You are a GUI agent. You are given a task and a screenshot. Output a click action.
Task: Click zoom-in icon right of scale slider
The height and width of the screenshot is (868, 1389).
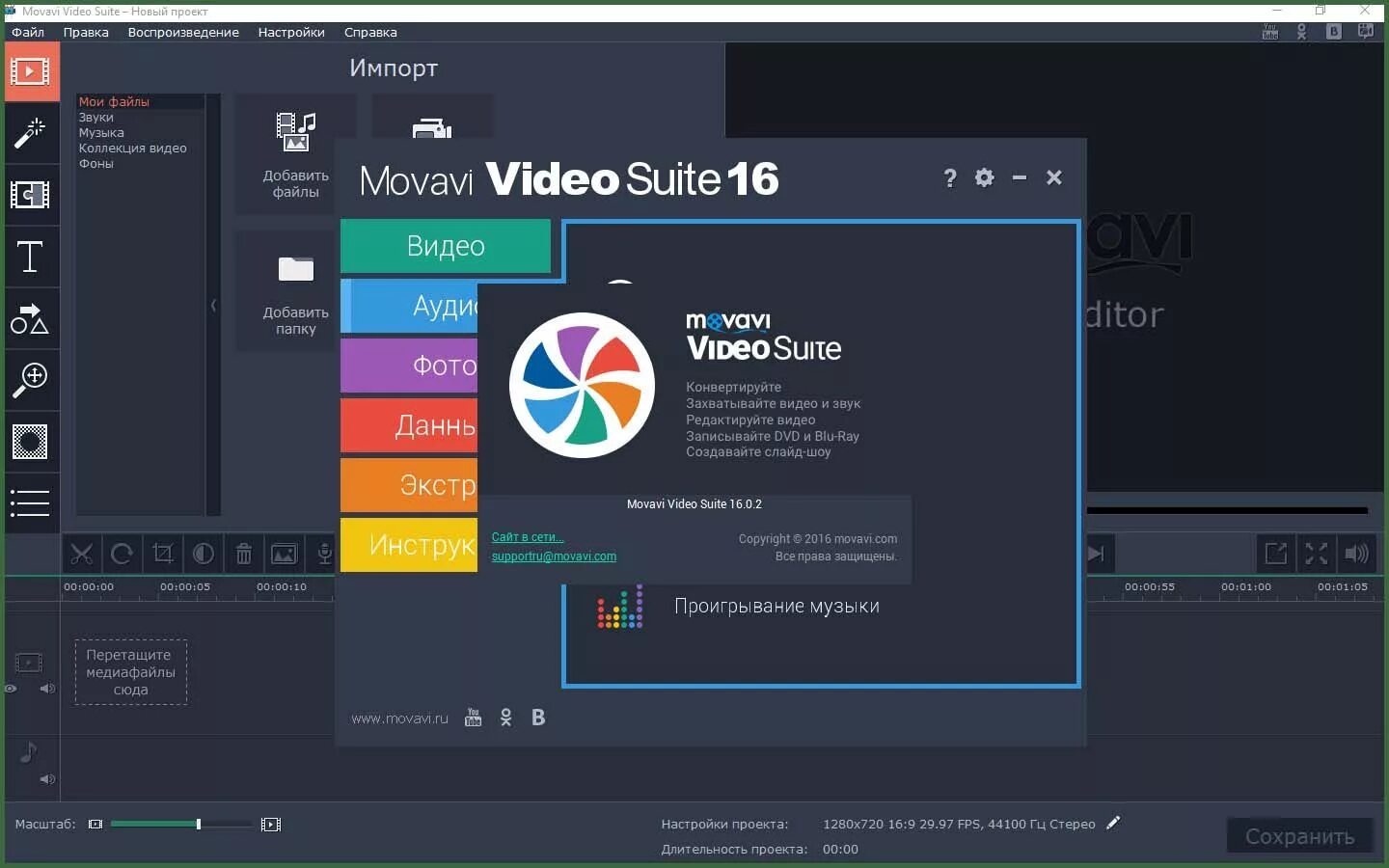[271, 824]
